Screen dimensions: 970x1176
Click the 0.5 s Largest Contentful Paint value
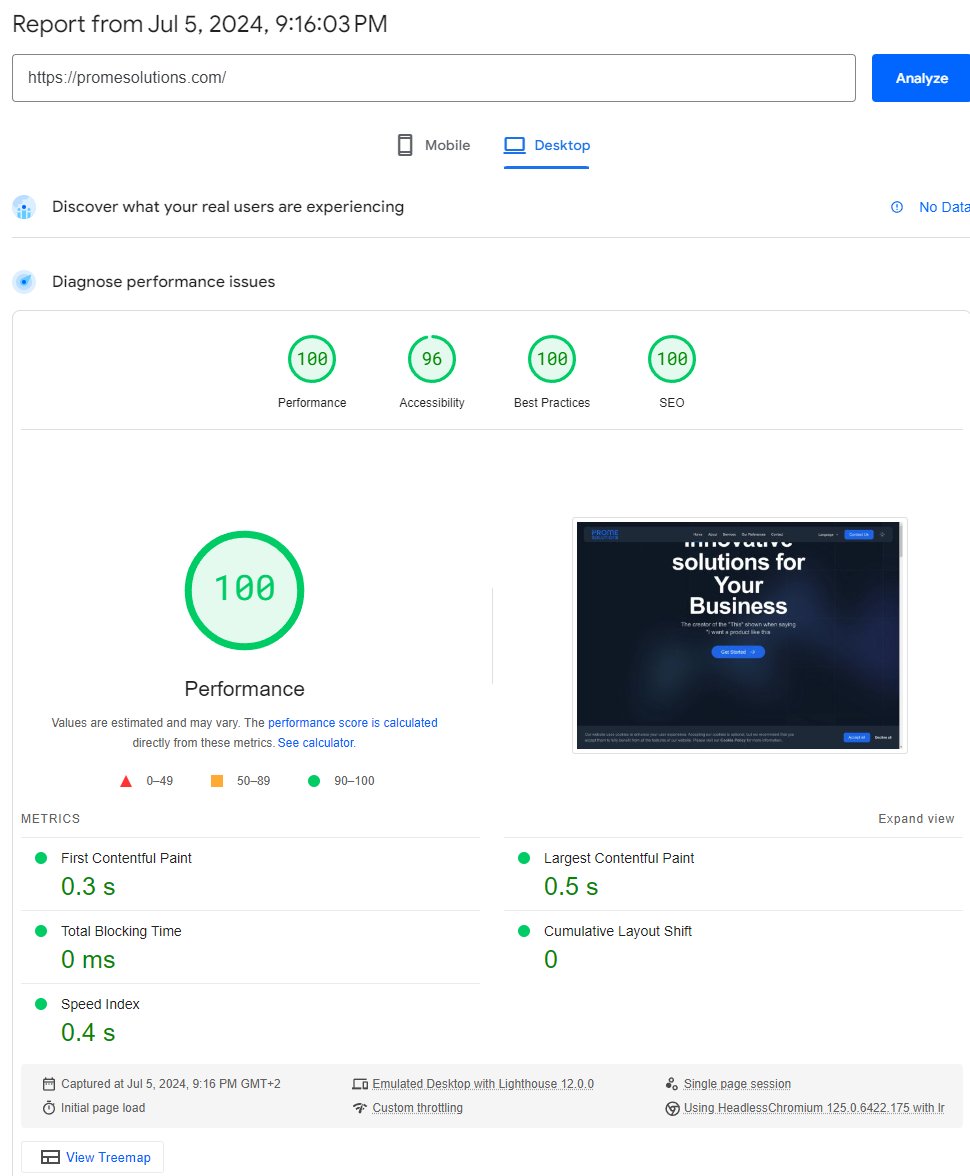pos(571,886)
